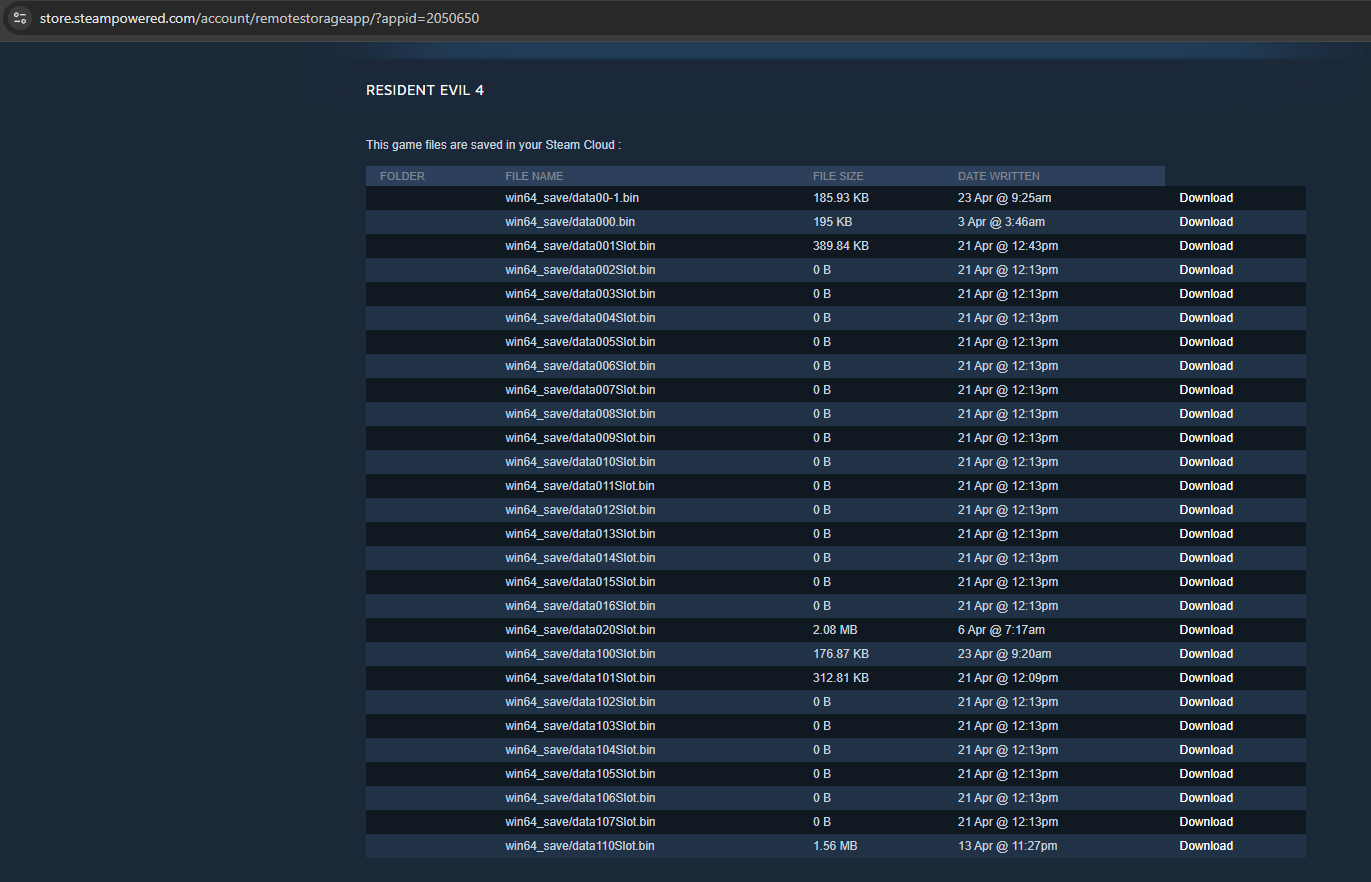Click the 312.81 KB file size

(841, 678)
